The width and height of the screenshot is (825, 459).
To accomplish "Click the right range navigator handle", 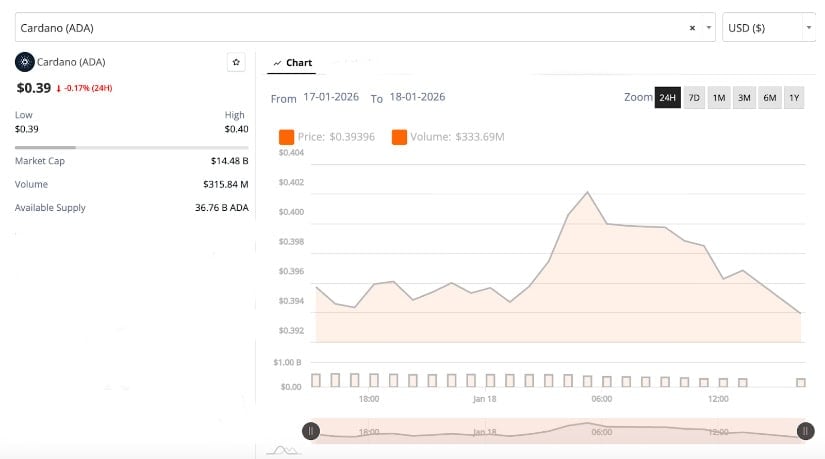I will [805, 431].
